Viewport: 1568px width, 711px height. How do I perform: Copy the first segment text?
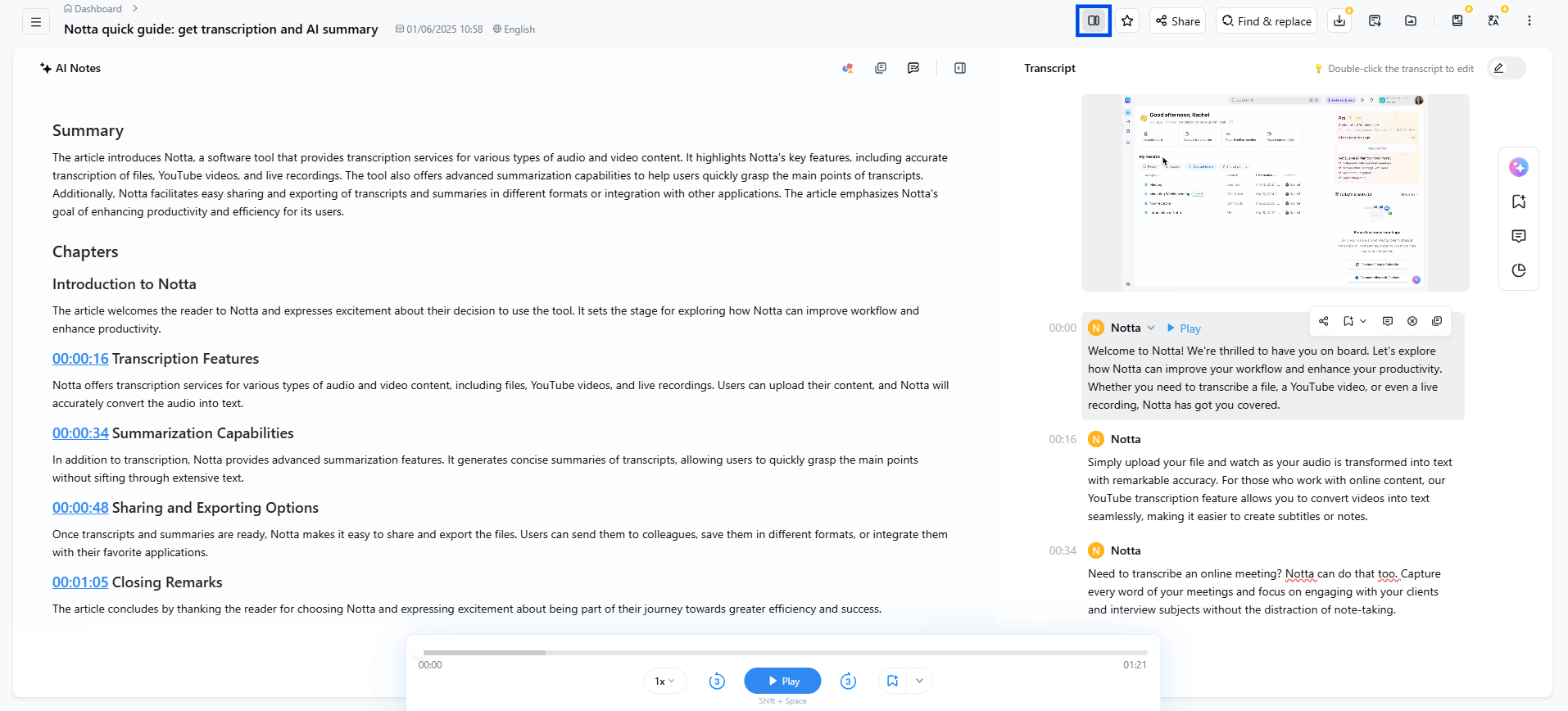(x=1437, y=321)
